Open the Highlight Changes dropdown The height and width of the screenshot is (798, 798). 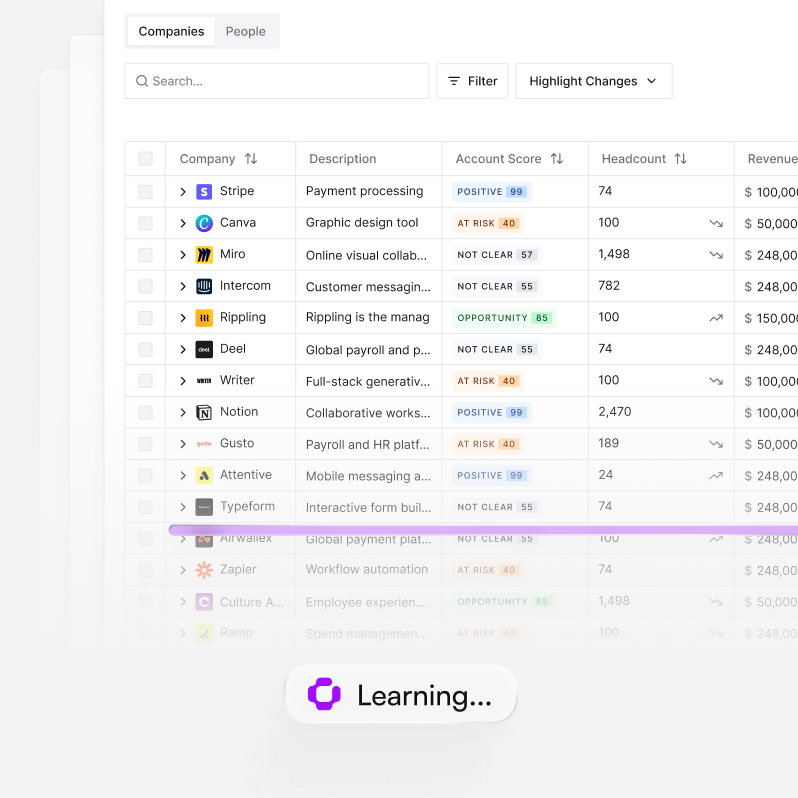click(x=593, y=81)
